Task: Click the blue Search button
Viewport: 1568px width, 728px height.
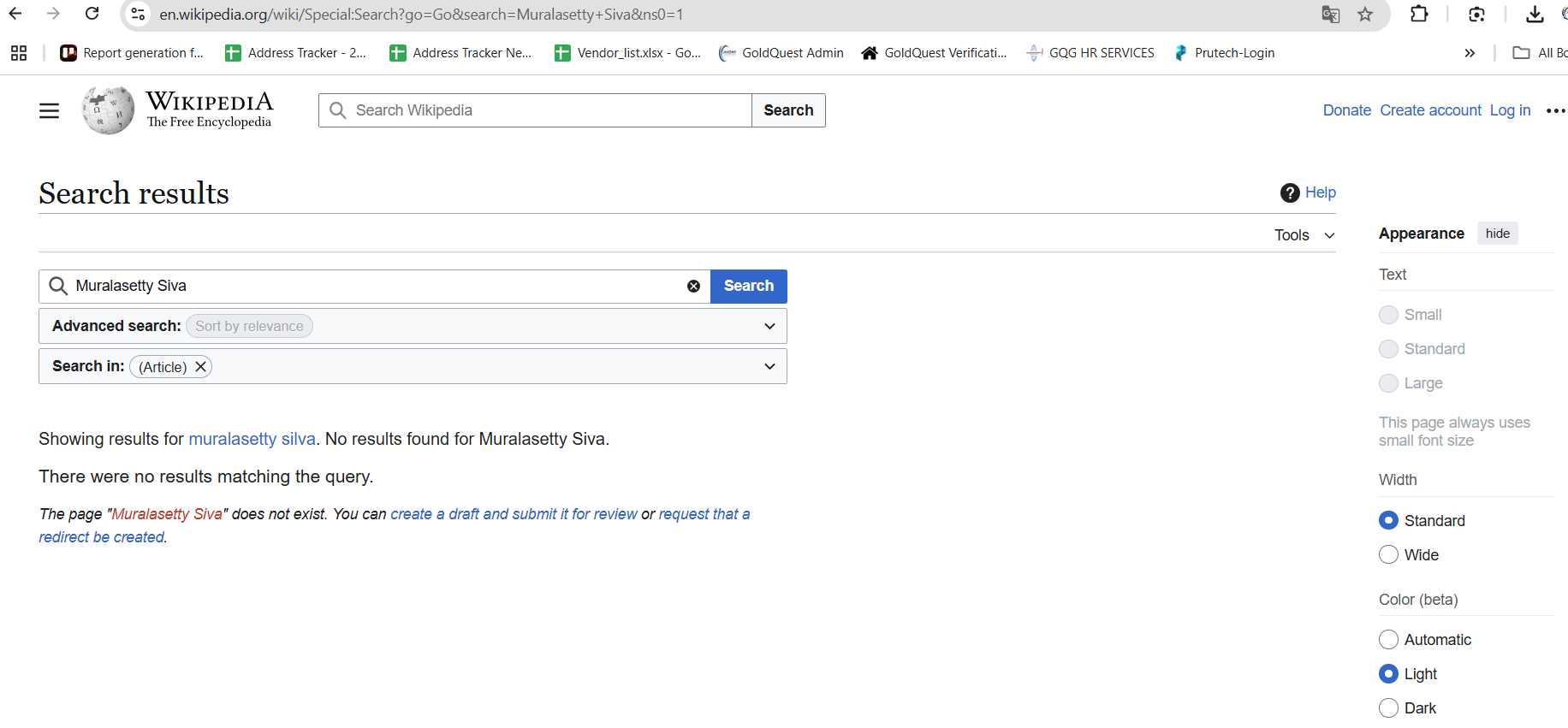Action: pyautogui.click(x=748, y=287)
